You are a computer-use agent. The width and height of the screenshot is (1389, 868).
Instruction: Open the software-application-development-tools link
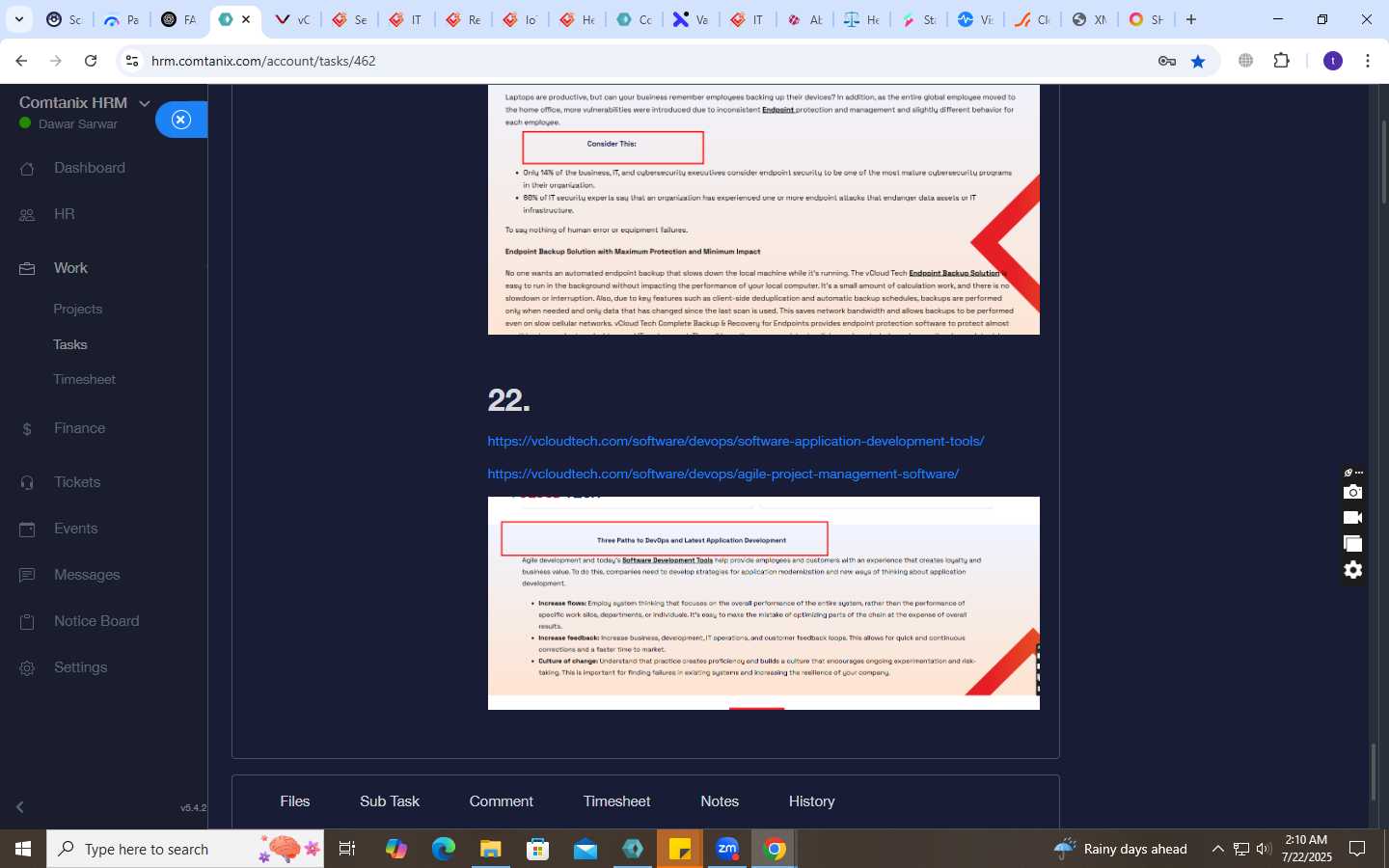click(x=736, y=441)
